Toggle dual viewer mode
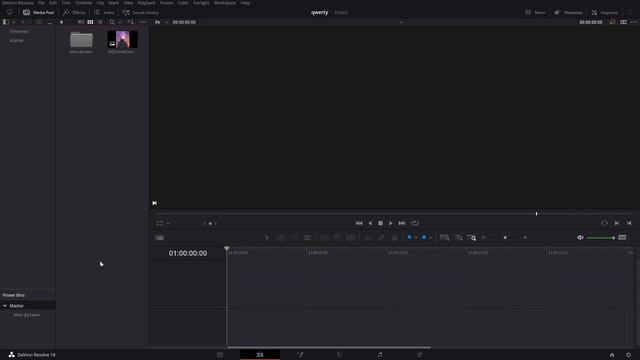Image resolution: width=640 pixels, height=360 pixels. [623, 22]
